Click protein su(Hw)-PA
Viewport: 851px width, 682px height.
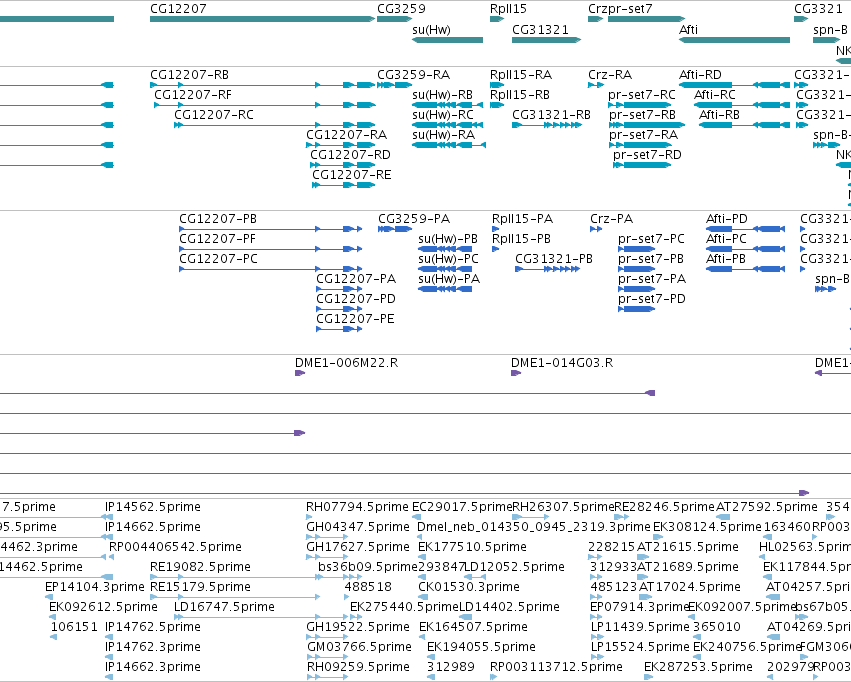click(445, 290)
